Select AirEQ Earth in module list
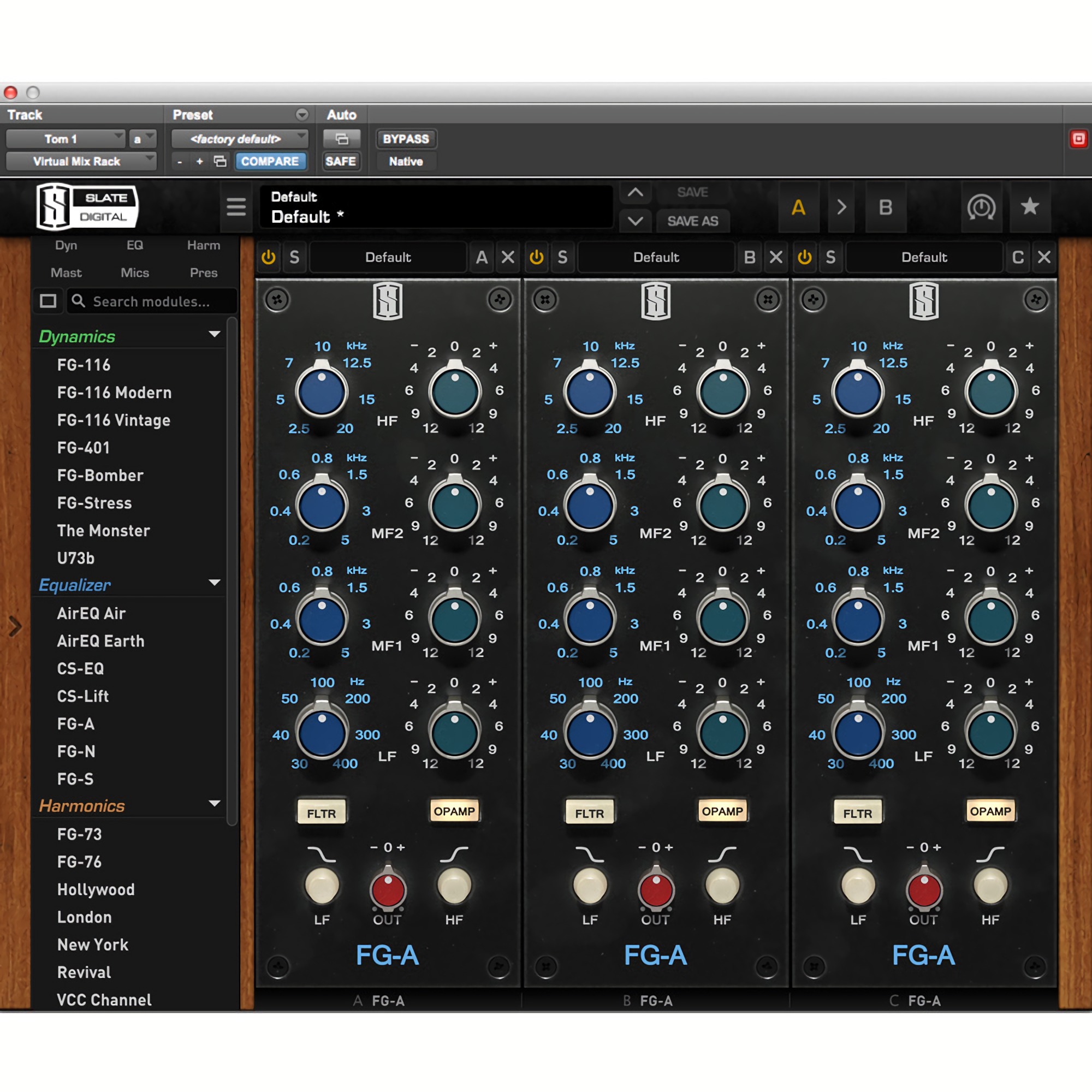 (100, 641)
